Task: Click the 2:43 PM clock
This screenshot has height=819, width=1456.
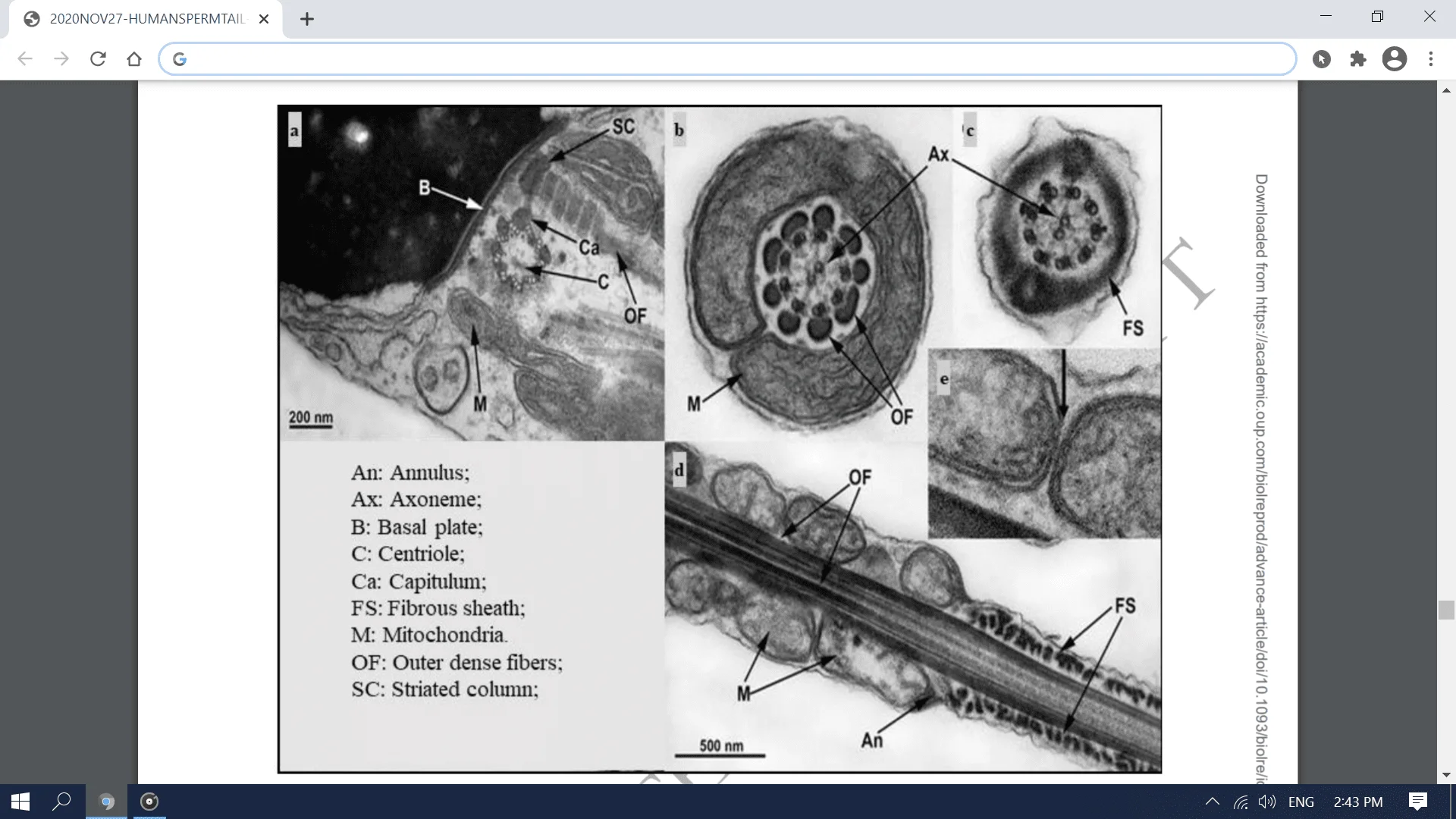Action: tap(1358, 802)
